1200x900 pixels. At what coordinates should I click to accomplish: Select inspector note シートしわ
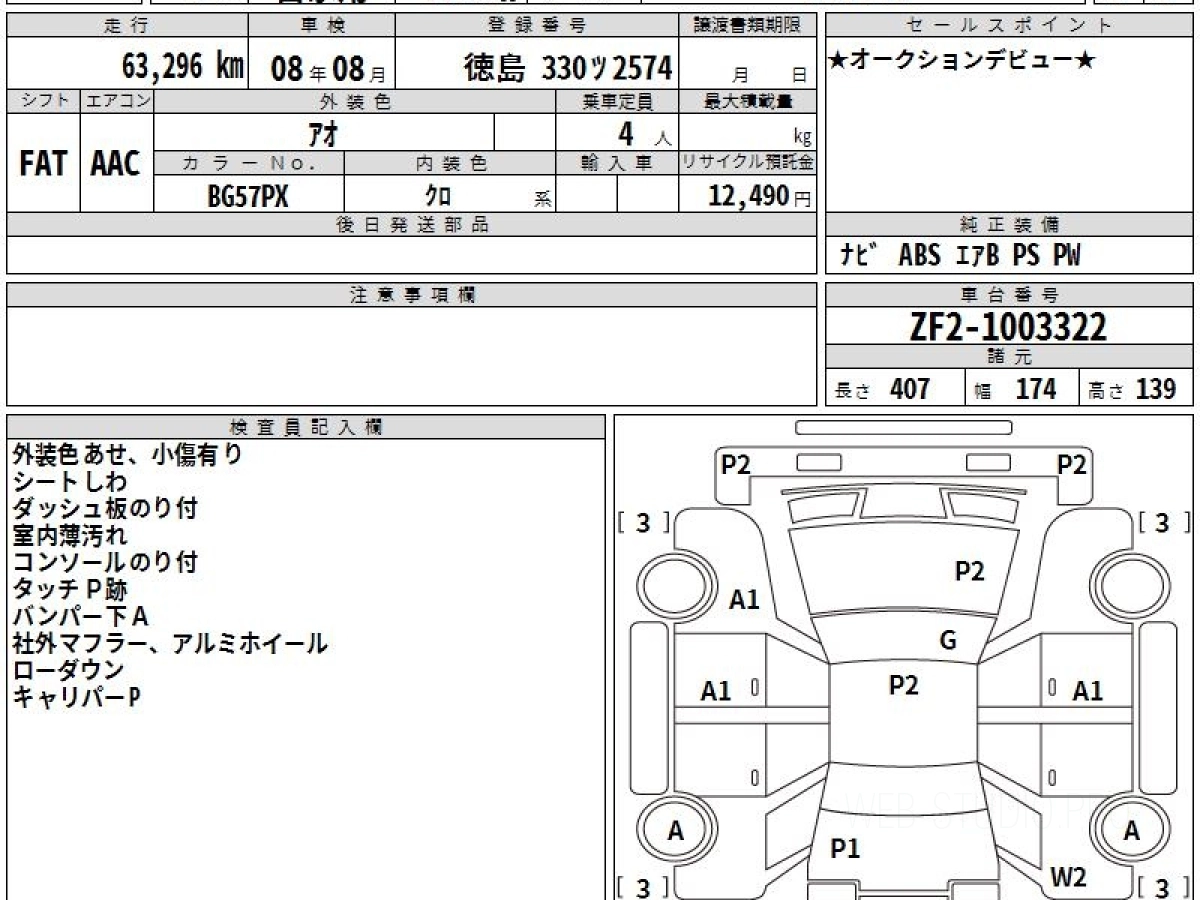click(x=70, y=482)
